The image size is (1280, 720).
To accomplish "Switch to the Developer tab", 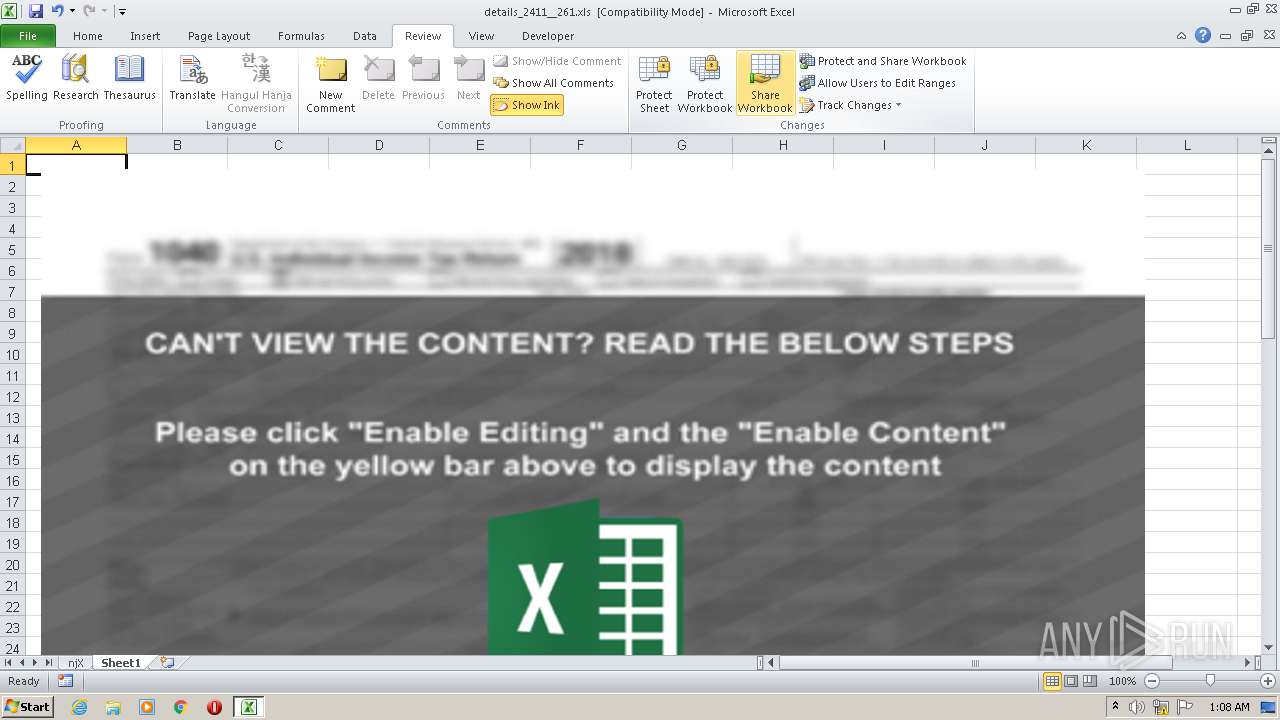I will coord(548,36).
